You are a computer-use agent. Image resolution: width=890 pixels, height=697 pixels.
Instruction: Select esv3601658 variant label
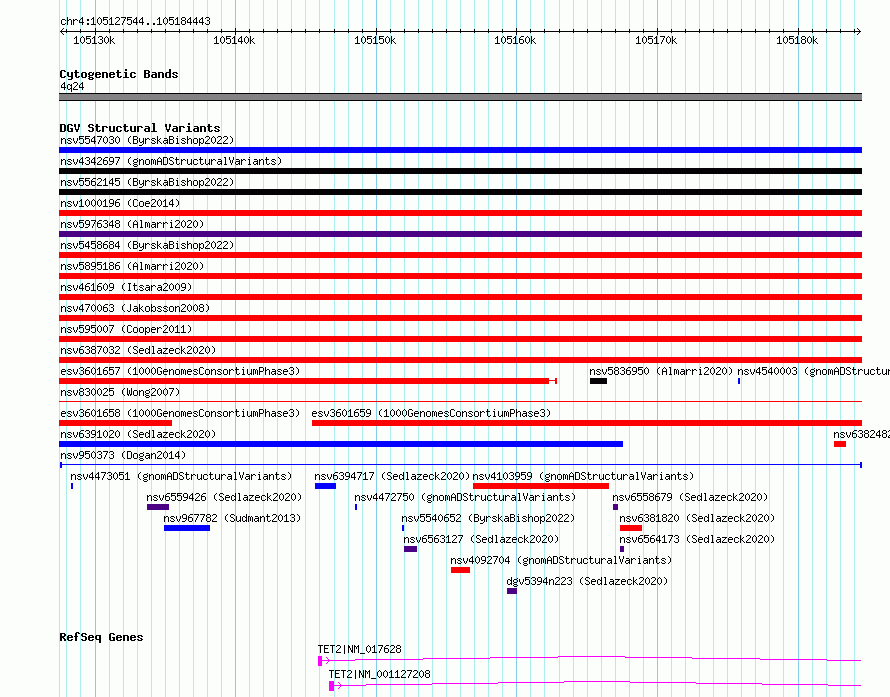(x=180, y=413)
